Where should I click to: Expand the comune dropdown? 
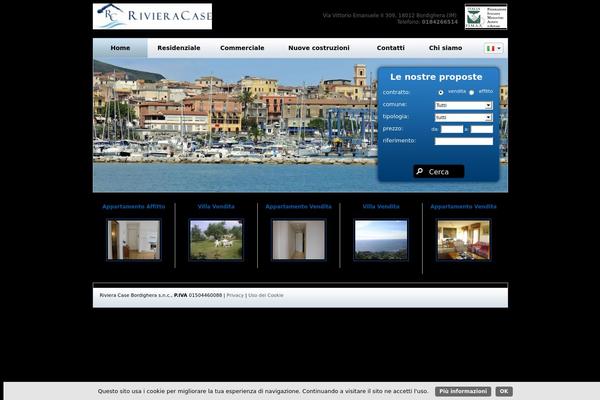coord(463,105)
